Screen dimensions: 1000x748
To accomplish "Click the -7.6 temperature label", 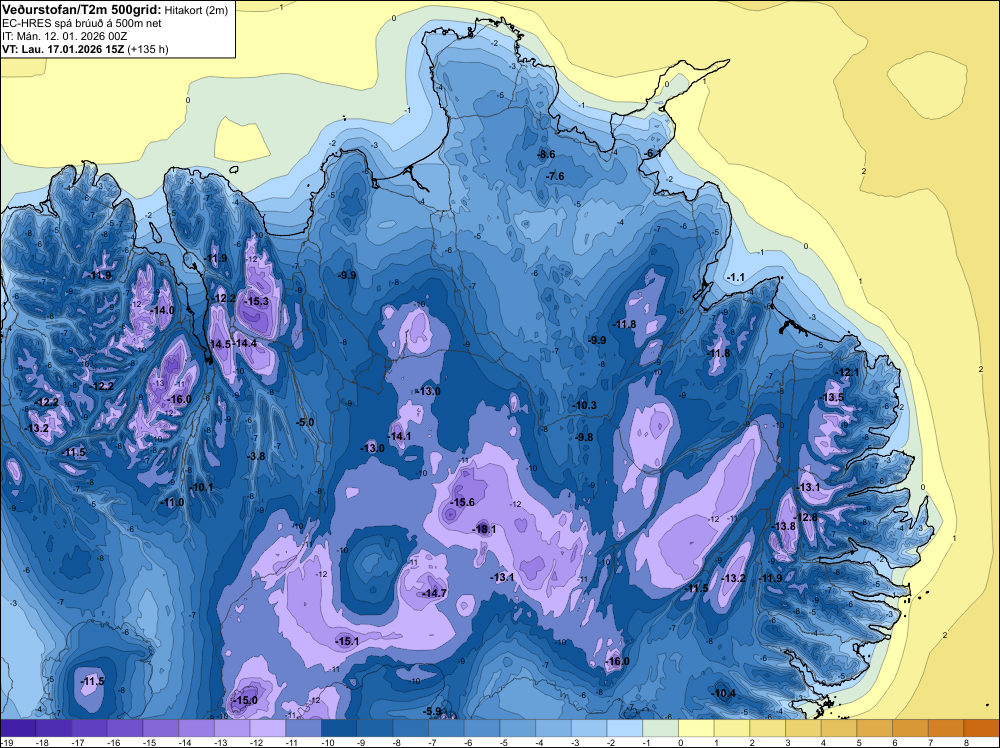I will pyautogui.click(x=555, y=176).
